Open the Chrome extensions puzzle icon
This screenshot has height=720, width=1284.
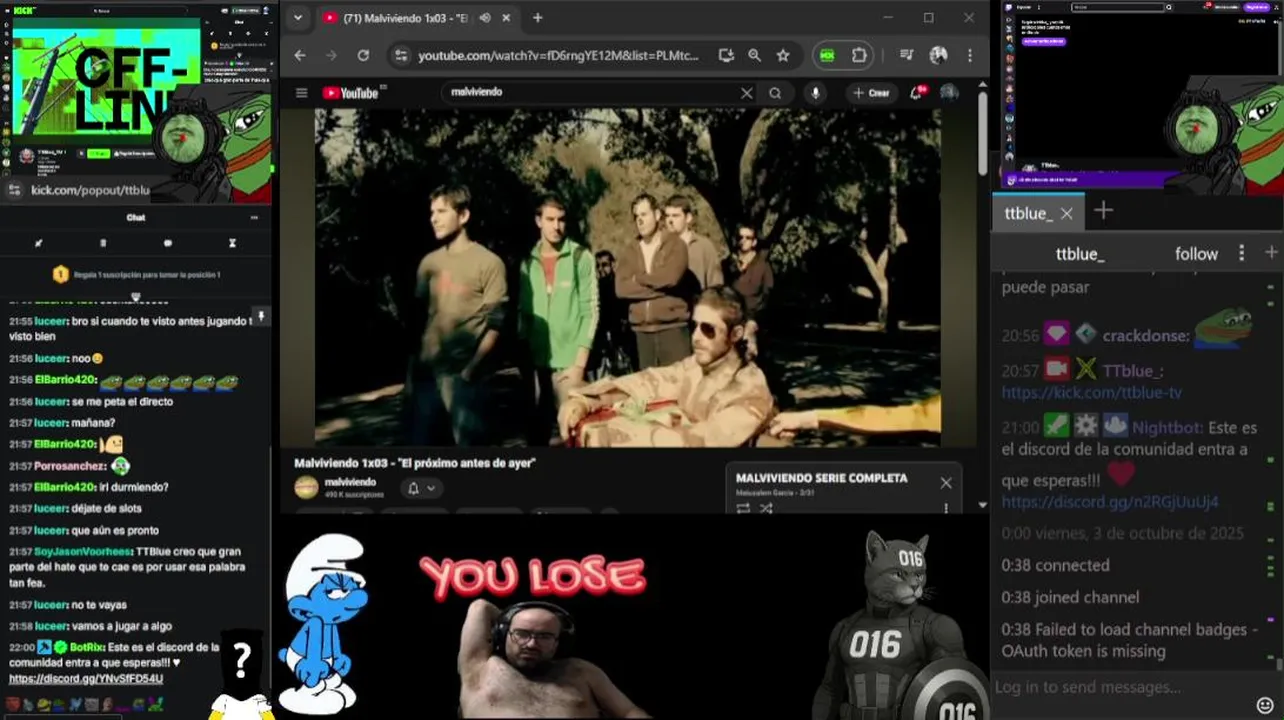coord(859,56)
